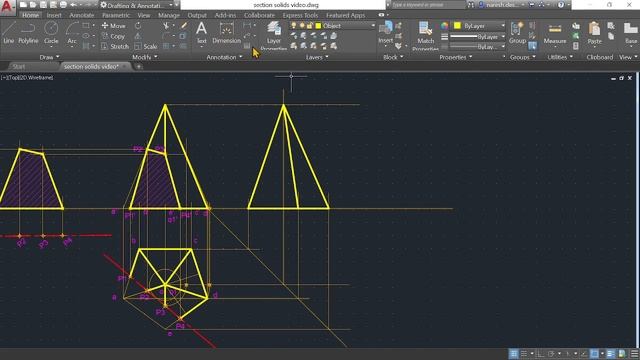The height and width of the screenshot is (360, 640).
Task: Toggle lineweight display icon in status bar
Action: [610, 353]
